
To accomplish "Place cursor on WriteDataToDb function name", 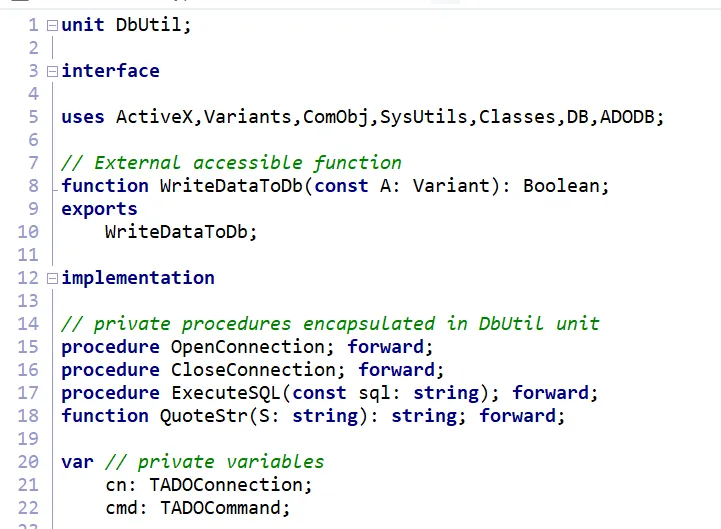I will [x=231, y=186].
